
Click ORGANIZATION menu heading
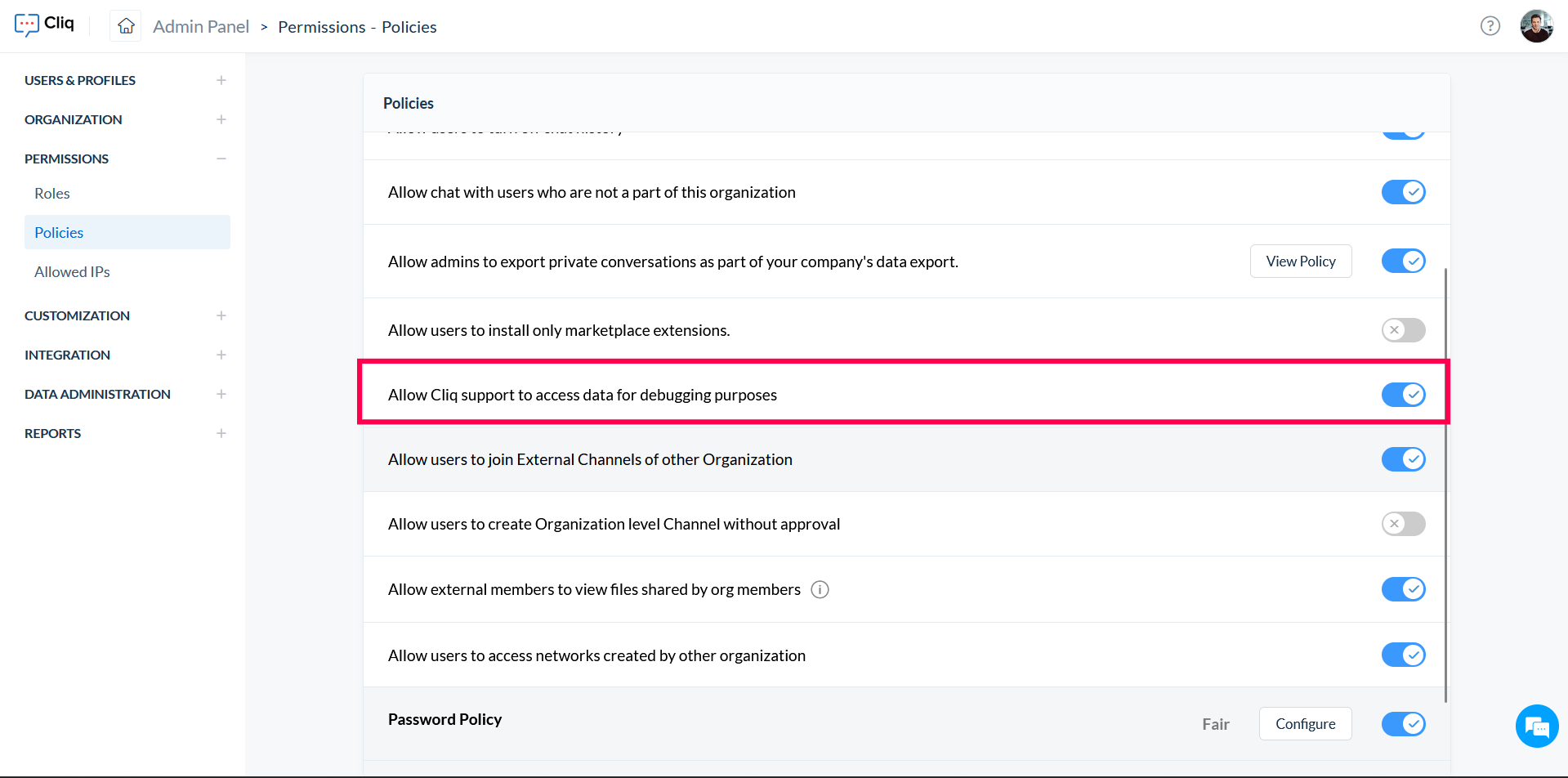point(74,119)
